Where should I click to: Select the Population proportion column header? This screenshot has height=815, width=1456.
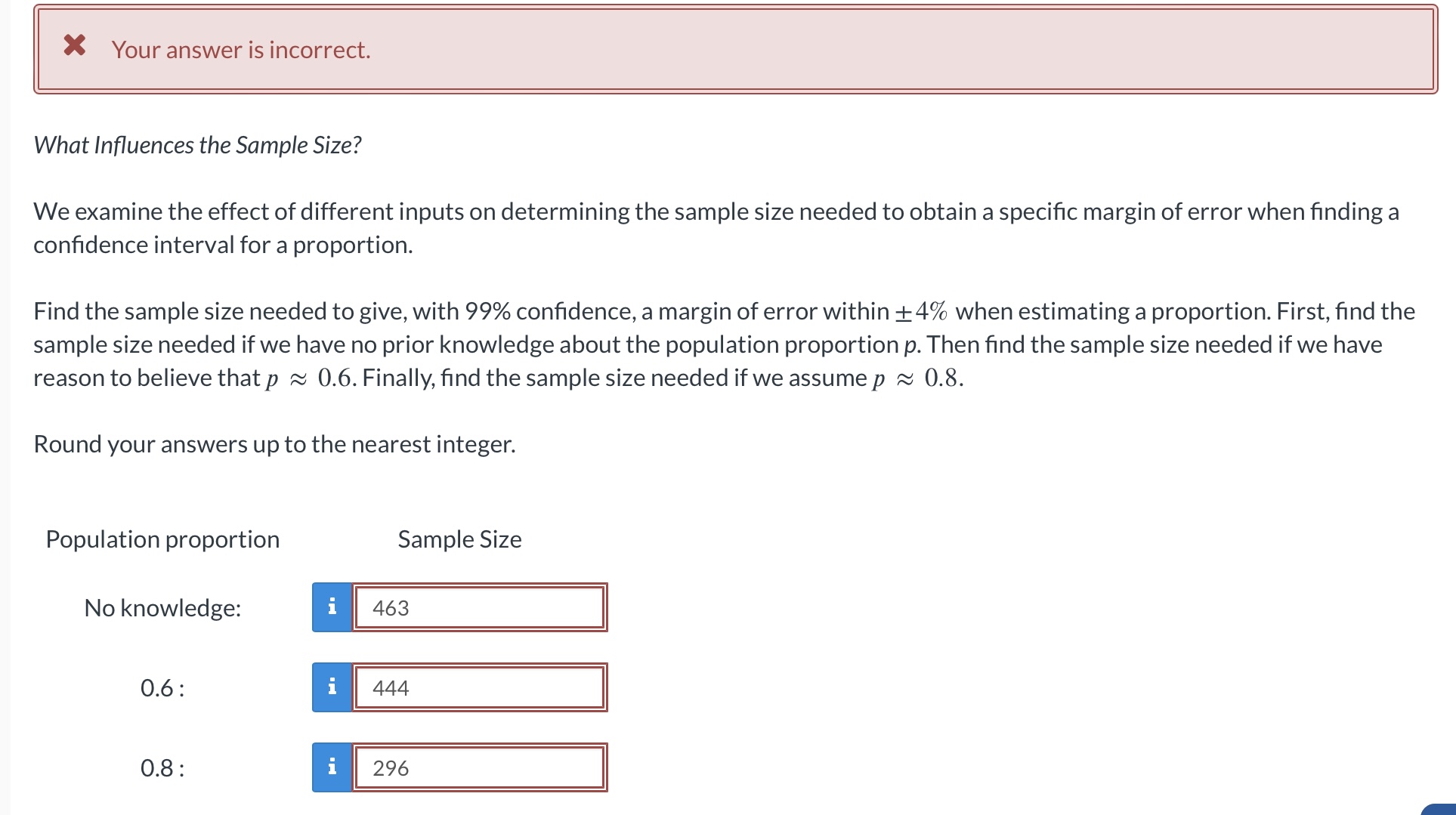(x=162, y=539)
